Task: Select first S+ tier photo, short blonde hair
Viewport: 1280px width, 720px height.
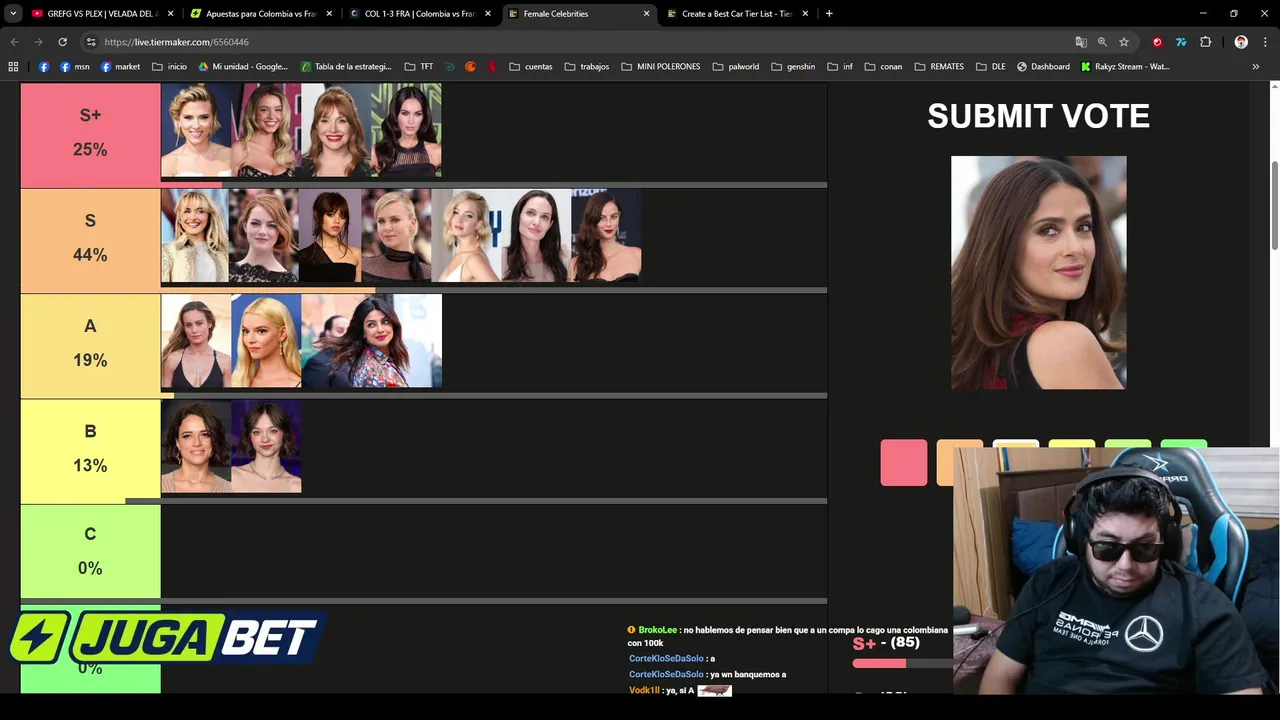Action: (x=196, y=130)
